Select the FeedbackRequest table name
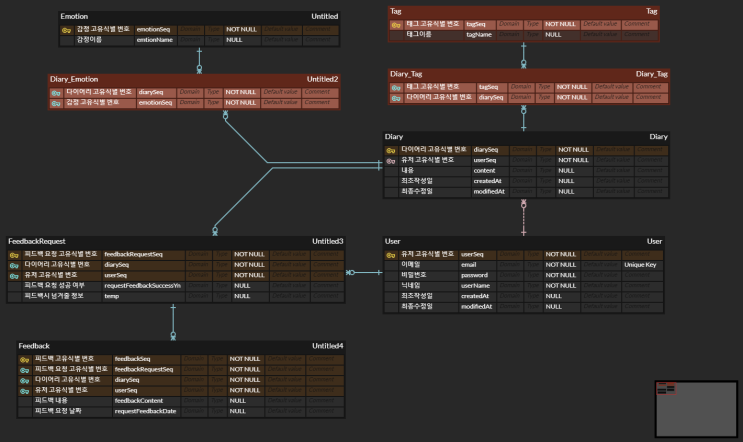Screen dimensions: 743x442 point(36,241)
